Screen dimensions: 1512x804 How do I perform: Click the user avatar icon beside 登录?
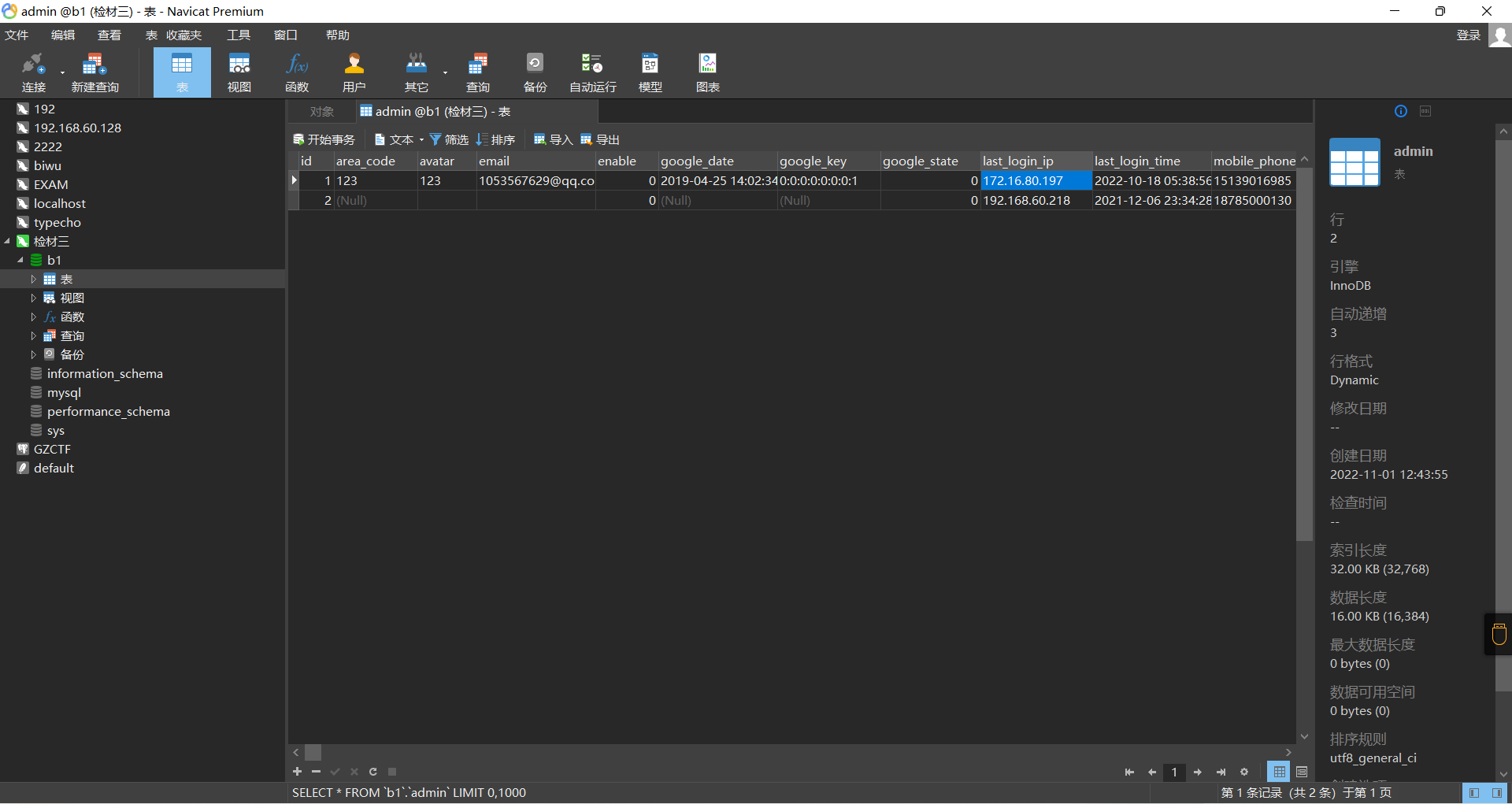pos(1500,35)
